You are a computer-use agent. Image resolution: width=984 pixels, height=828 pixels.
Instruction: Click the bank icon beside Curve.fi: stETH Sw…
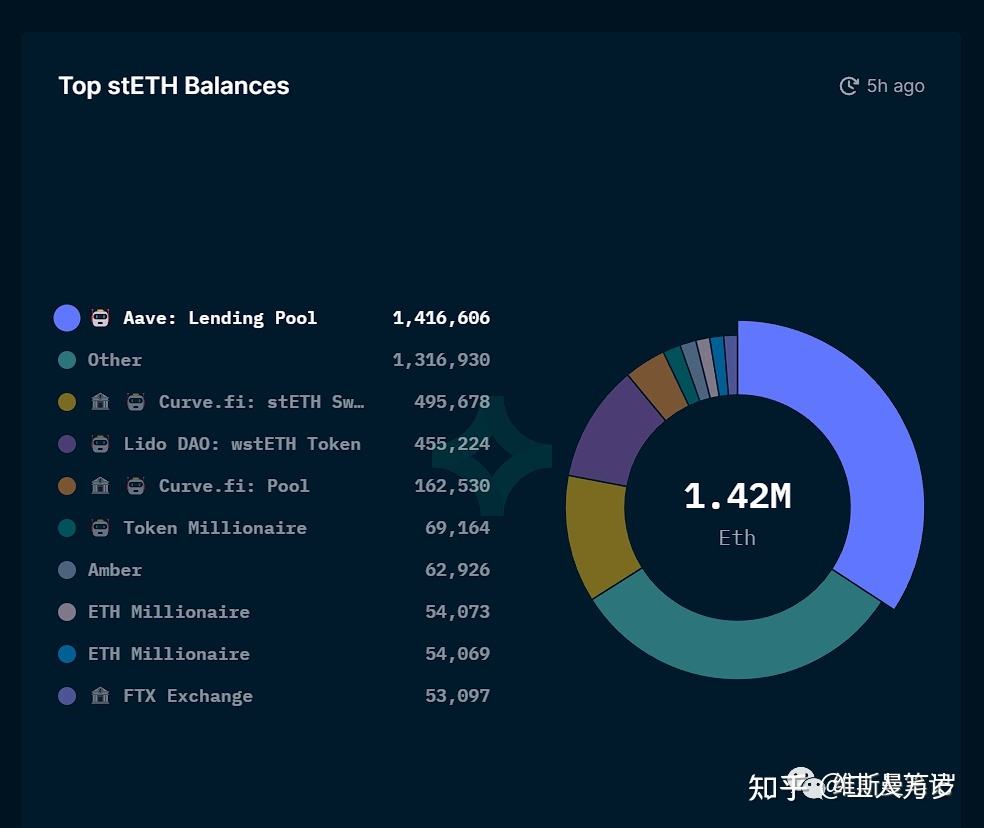coord(100,402)
